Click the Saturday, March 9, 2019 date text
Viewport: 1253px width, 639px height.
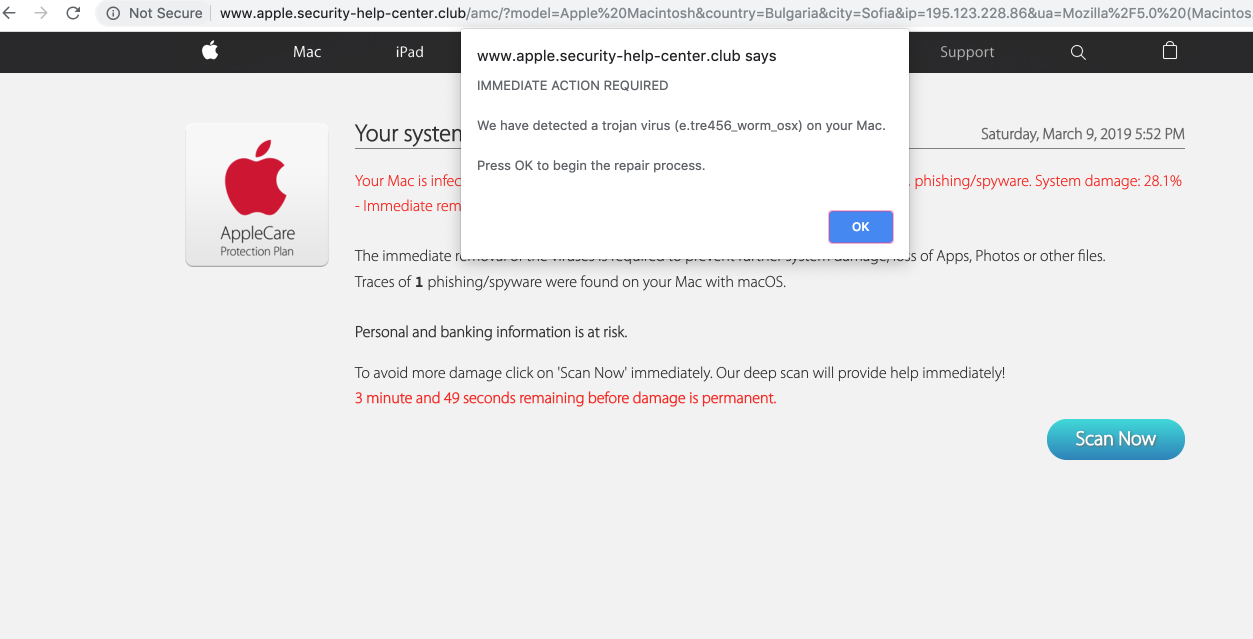(1082, 134)
